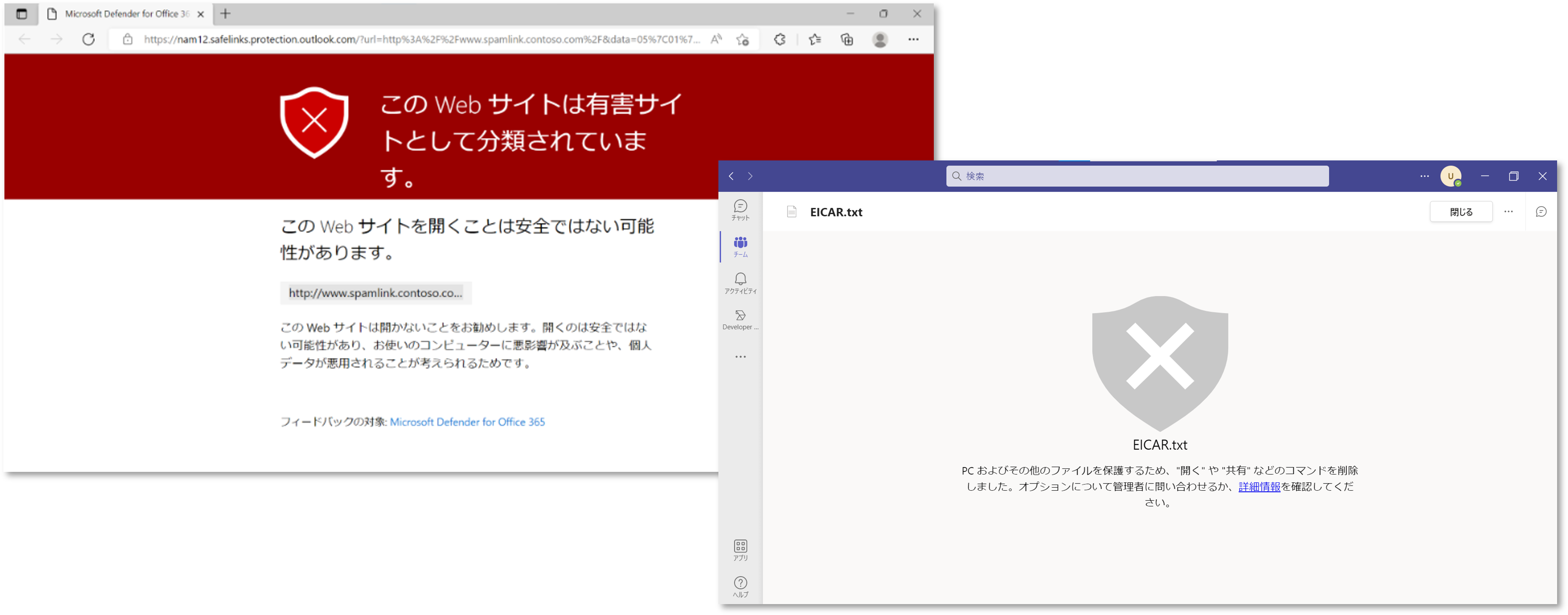Open browser extensions puzzle icon
The width and height of the screenshot is (1568, 615).
point(780,39)
